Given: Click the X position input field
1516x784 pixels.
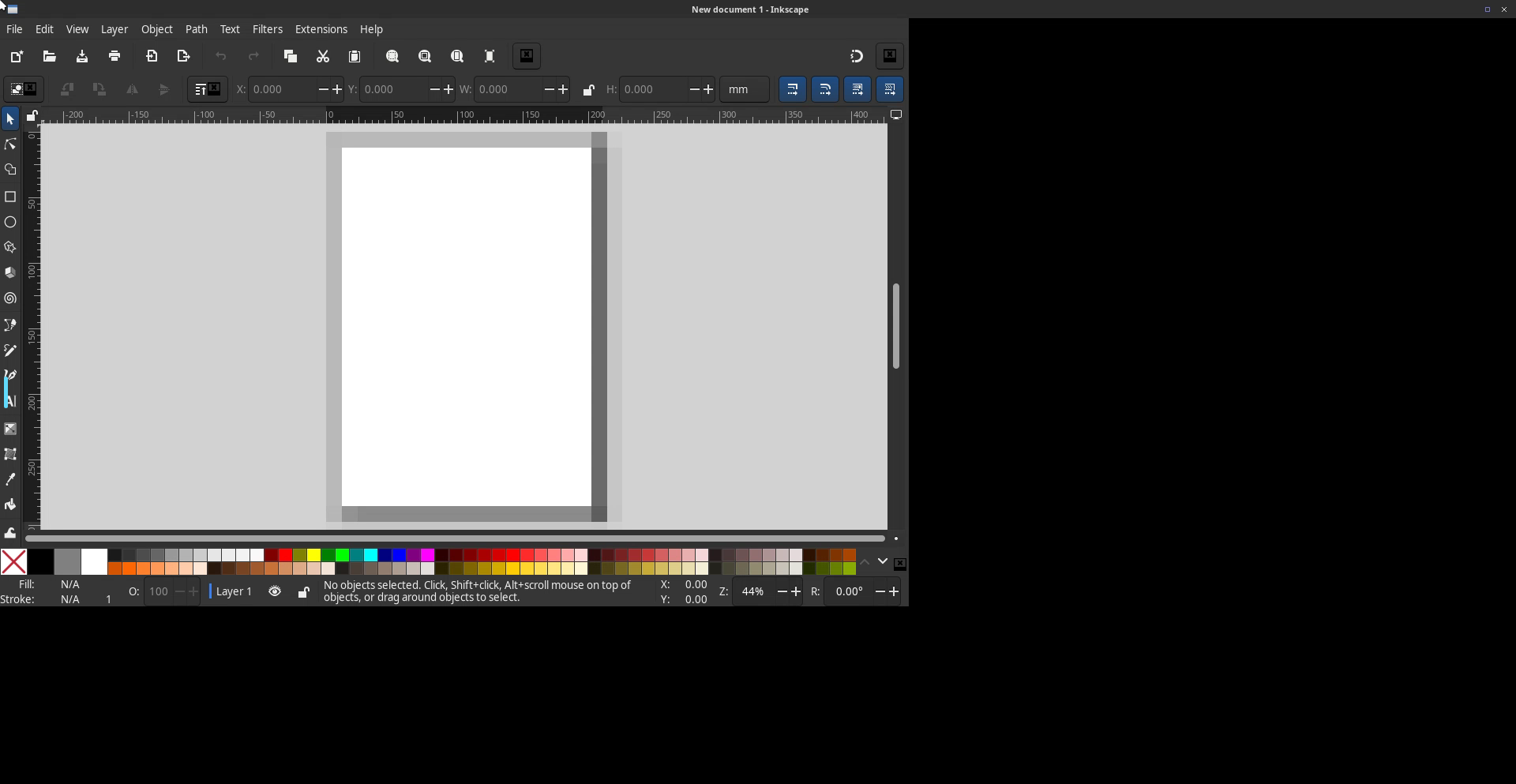Looking at the screenshot, I should [283, 90].
